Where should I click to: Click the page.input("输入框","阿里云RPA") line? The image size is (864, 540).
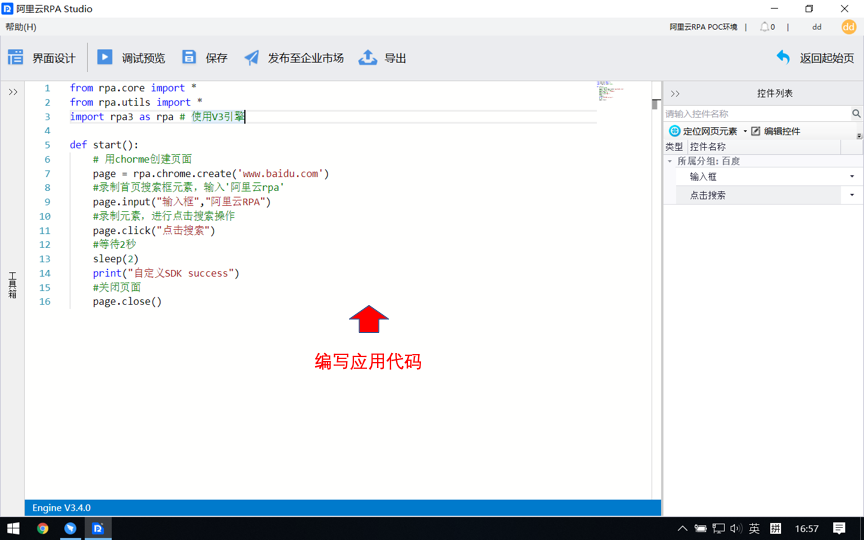coord(182,202)
